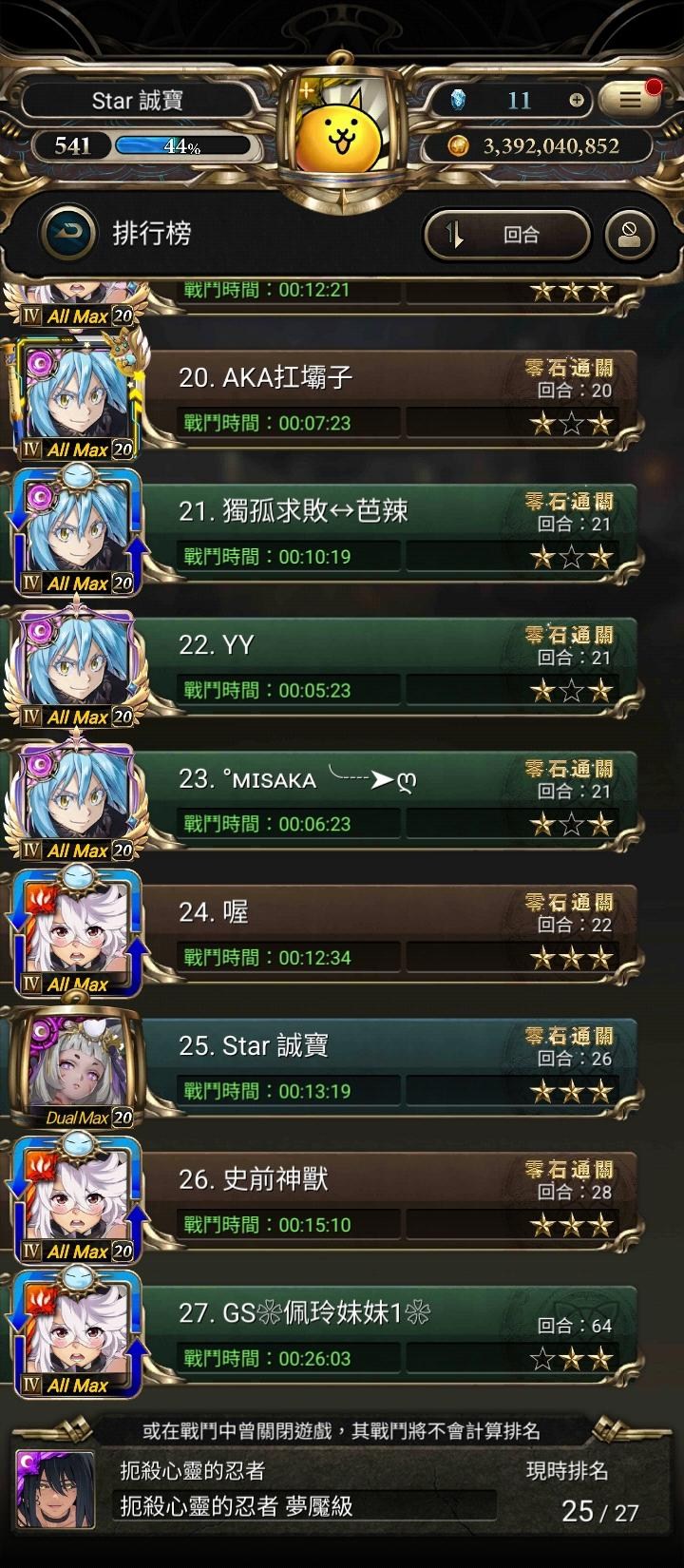
Task: Open the ninja stage portrait at bottom
Action: click(x=55, y=1489)
